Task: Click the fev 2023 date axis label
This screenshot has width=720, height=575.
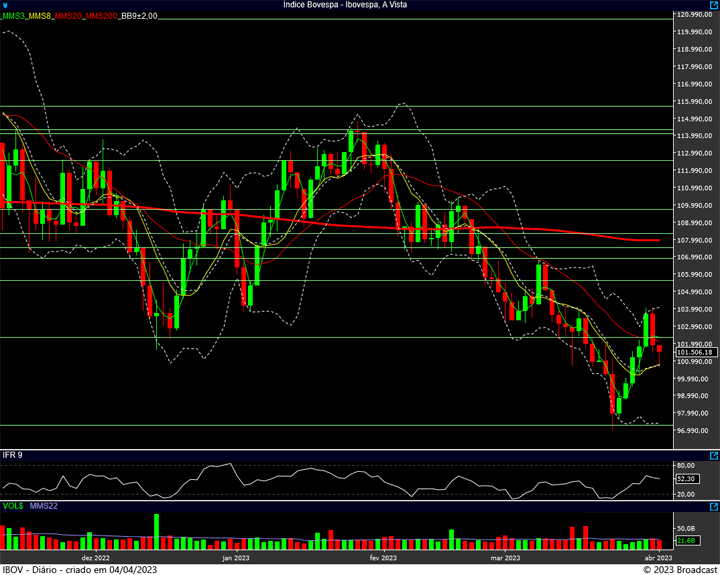Action: pyautogui.click(x=383, y=558)
